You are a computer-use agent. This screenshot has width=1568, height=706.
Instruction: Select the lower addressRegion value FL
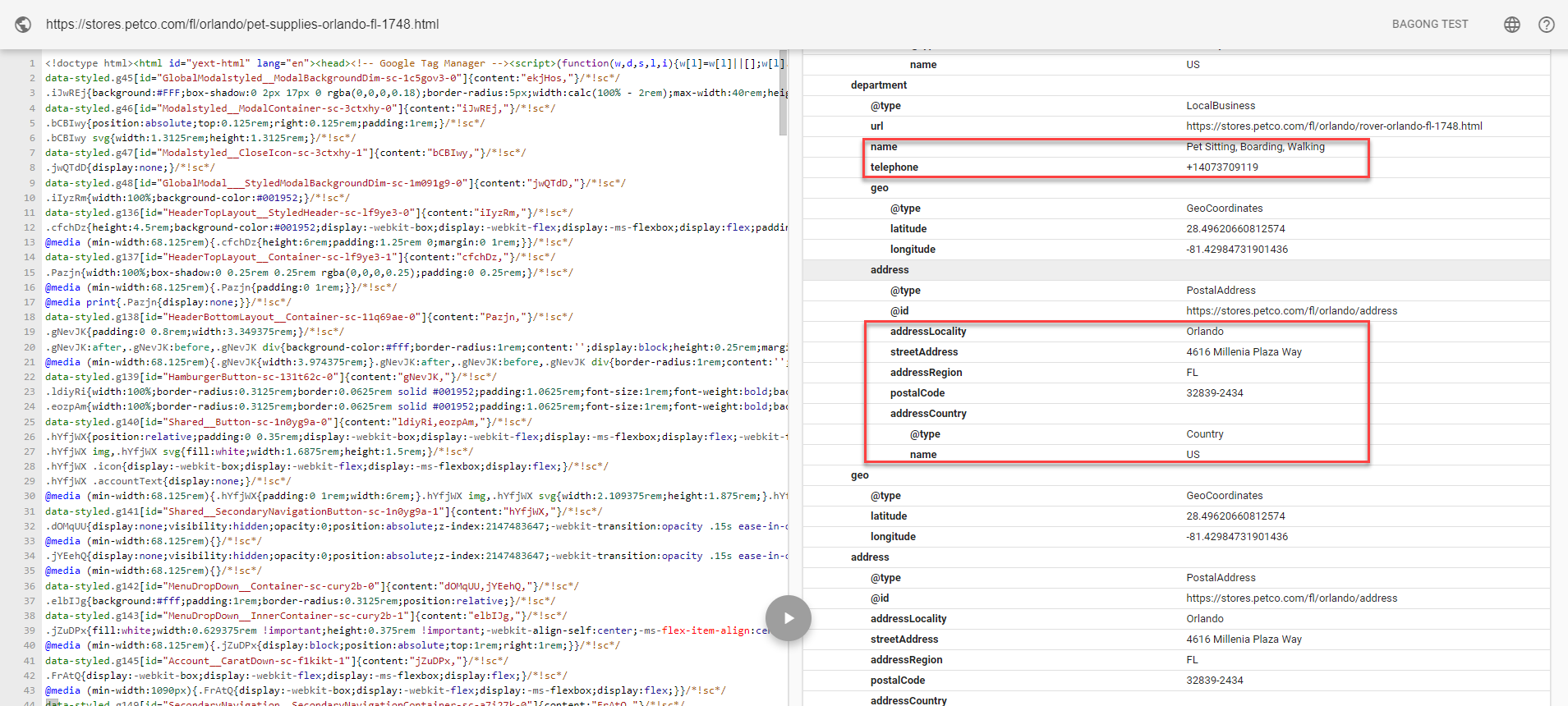tap(1192, 660)
